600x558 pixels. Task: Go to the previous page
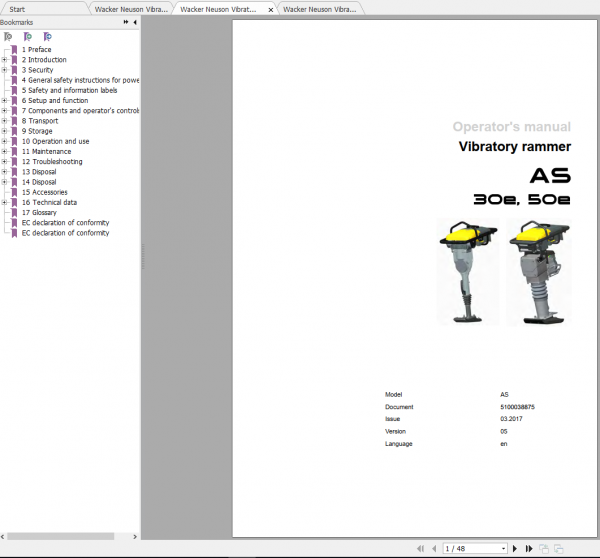[434, 548]
